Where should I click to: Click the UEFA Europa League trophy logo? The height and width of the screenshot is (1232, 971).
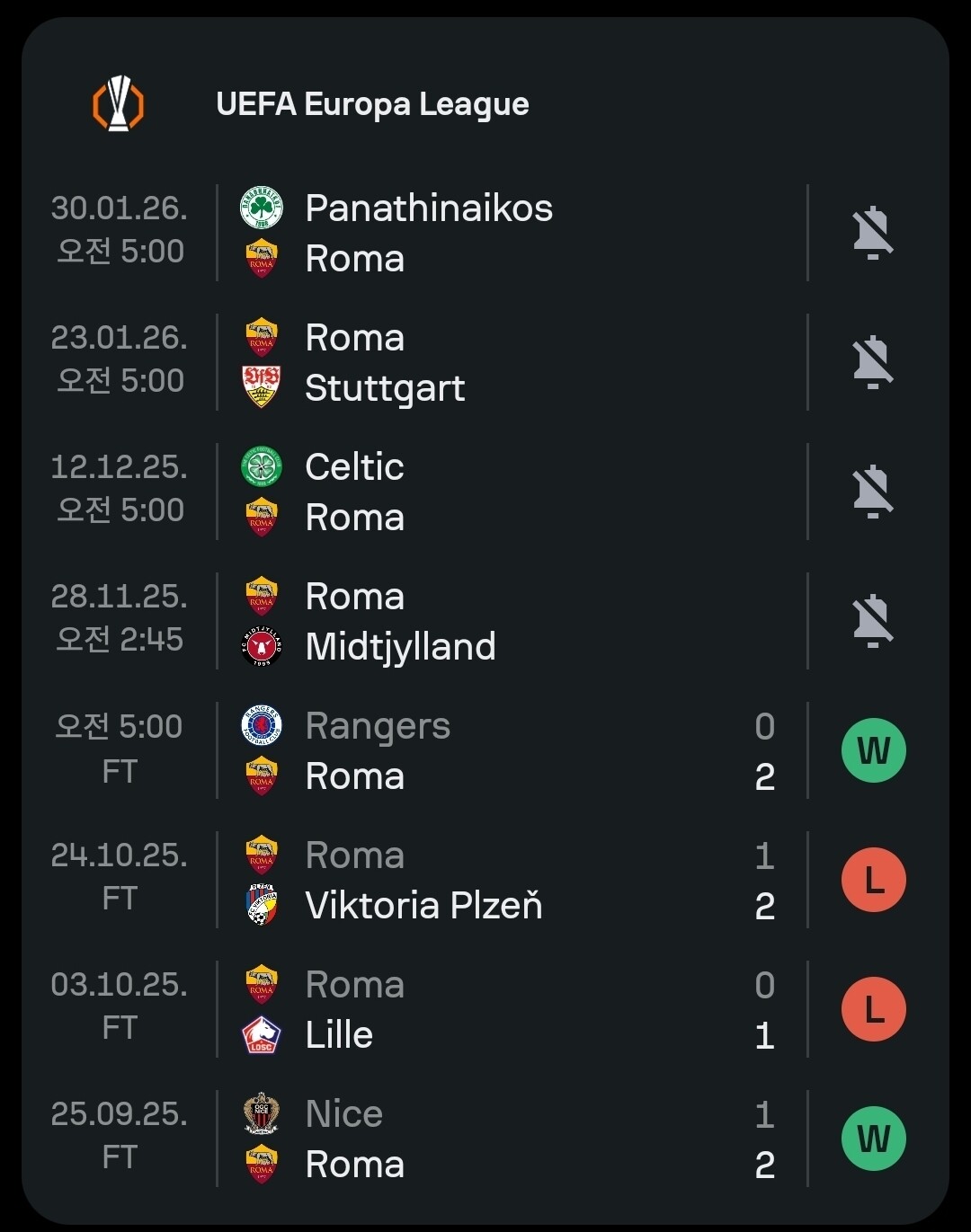119,104
